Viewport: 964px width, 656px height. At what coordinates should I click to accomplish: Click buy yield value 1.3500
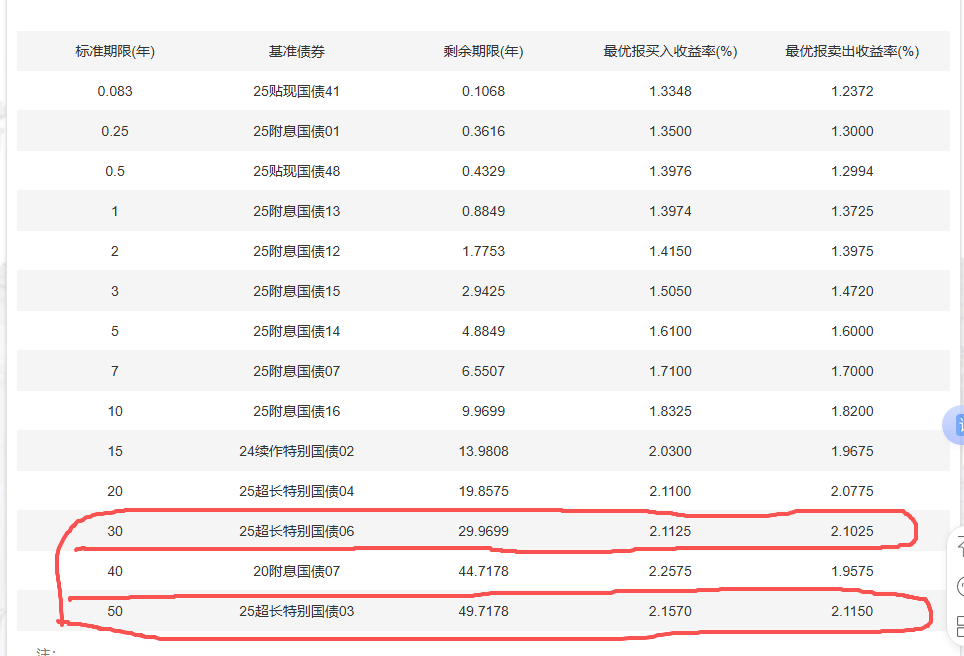point(670,132)
